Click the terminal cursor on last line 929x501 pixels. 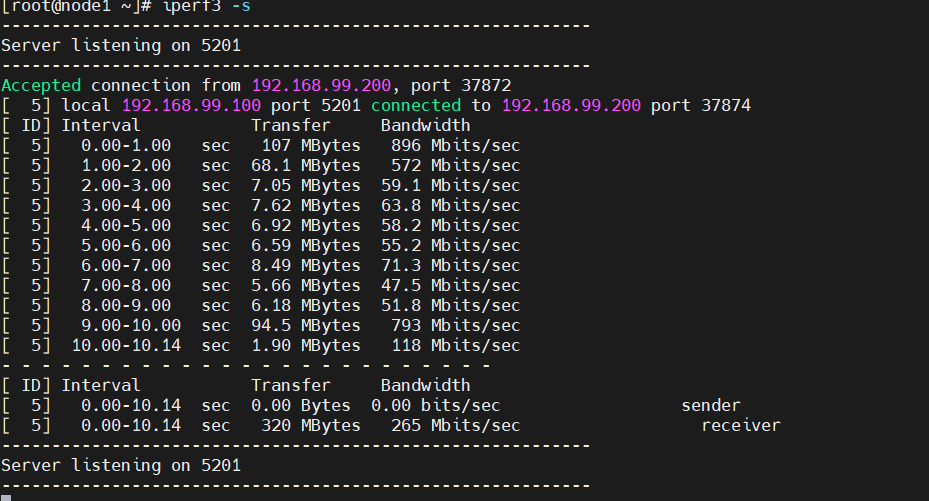click(x=6, y=496)
